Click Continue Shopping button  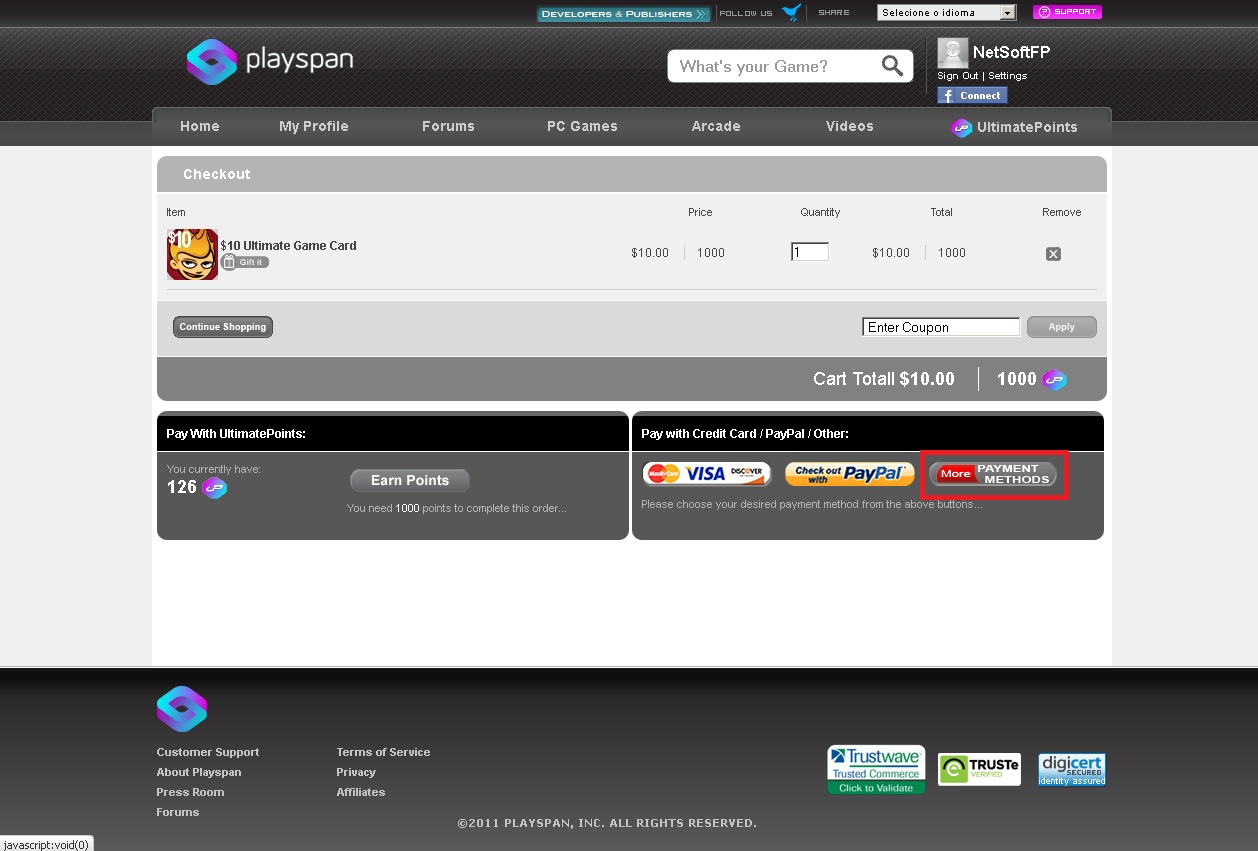click(x=223, y=327)
